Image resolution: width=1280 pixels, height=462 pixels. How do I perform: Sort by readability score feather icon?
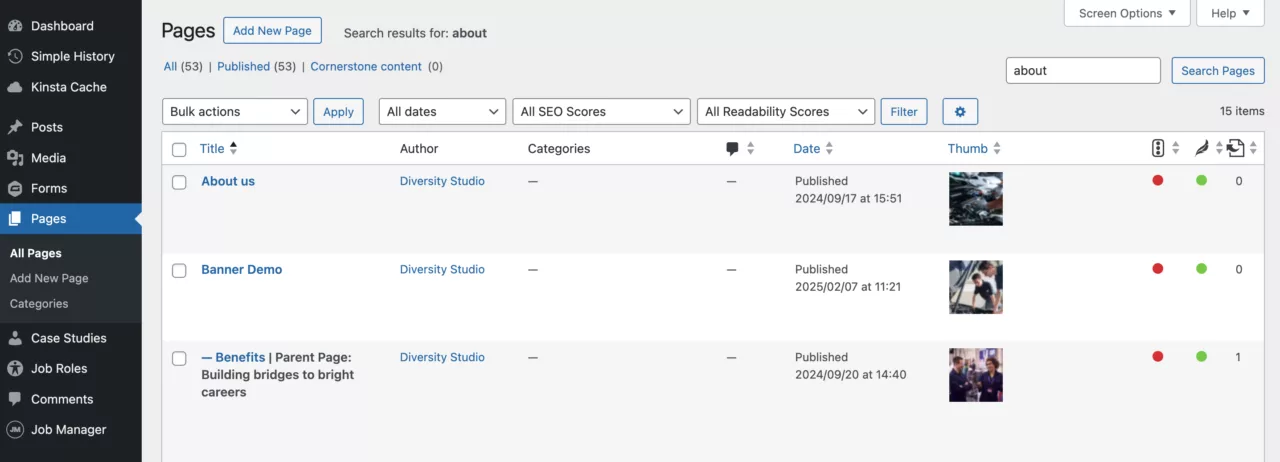point(1202,149)
